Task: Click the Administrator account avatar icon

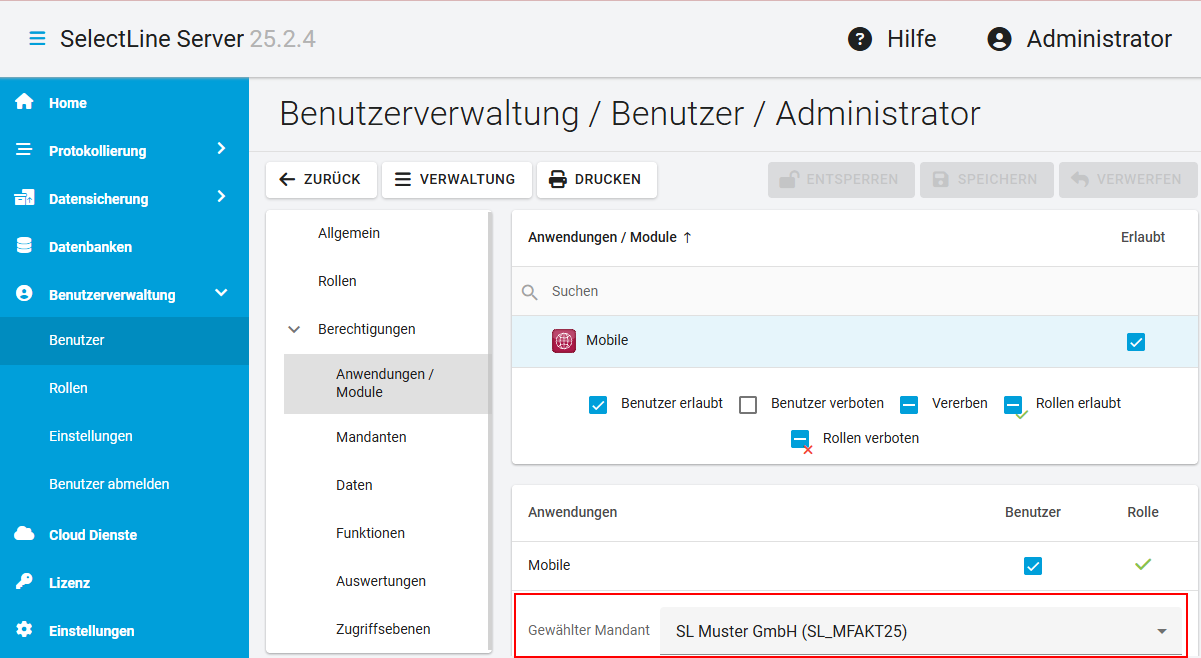Action: (999, 39)
